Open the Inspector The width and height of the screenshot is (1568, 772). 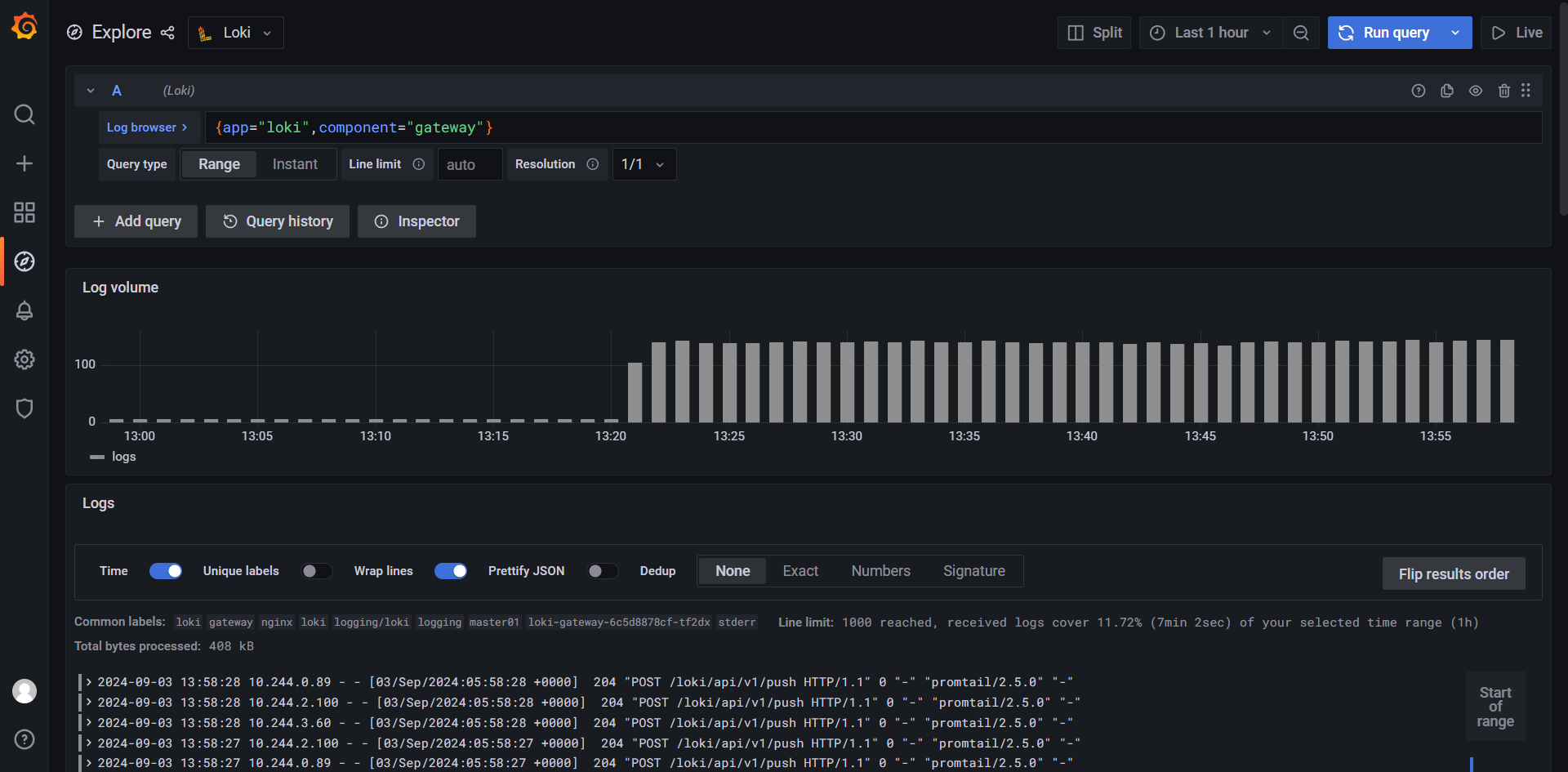(x=416, y=221)
